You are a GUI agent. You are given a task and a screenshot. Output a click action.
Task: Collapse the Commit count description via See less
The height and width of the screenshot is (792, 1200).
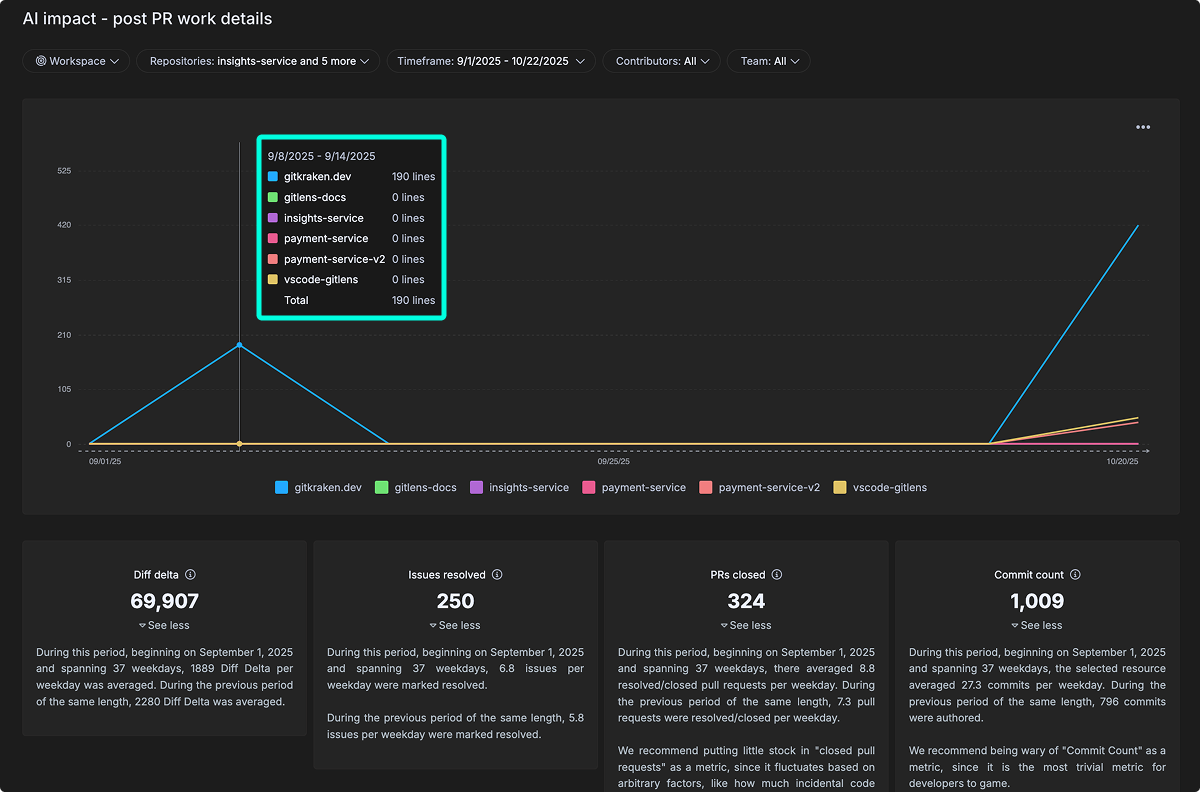1037,624
